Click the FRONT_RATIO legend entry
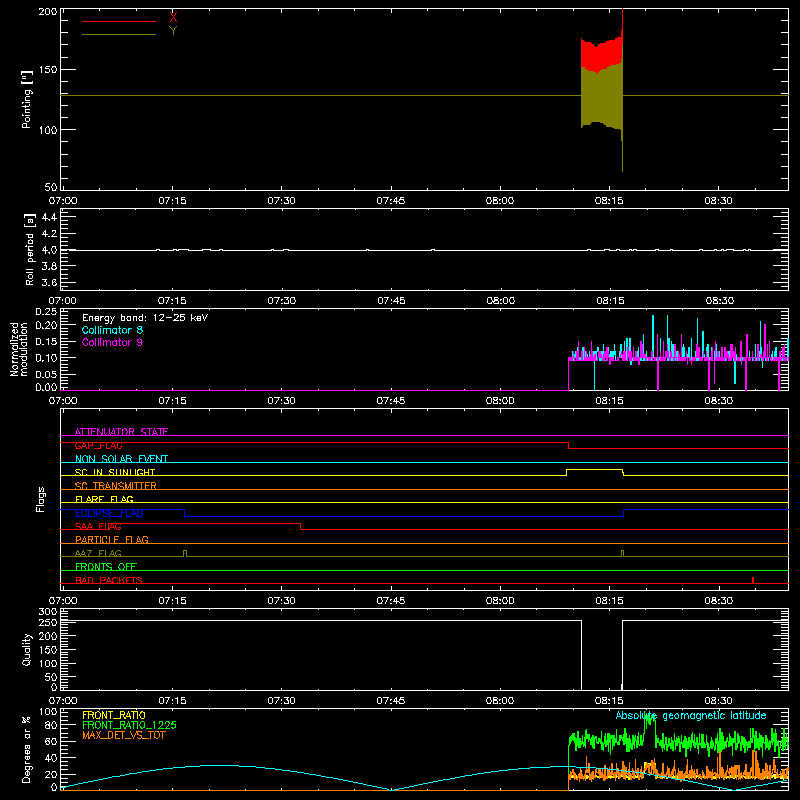 (114, 715)
